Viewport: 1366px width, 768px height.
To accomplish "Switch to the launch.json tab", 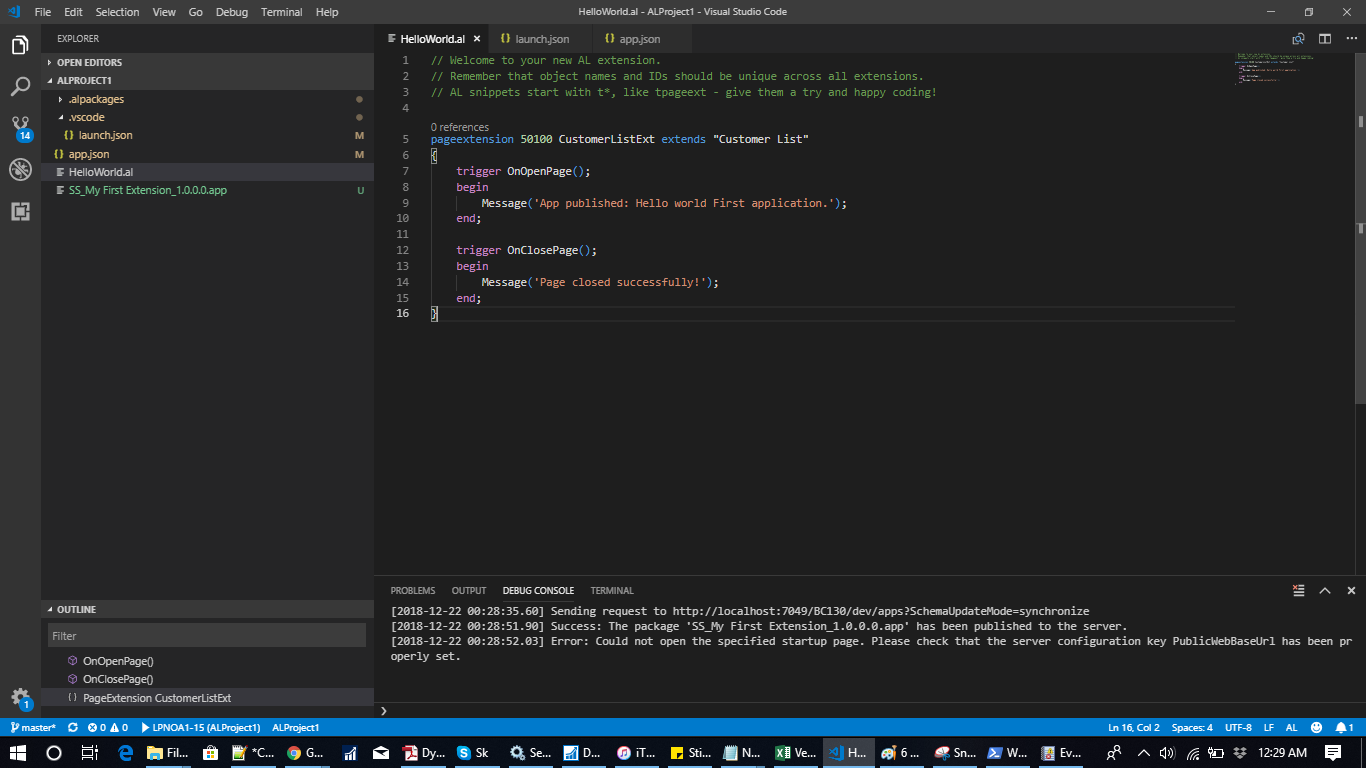I will [543, 39].
